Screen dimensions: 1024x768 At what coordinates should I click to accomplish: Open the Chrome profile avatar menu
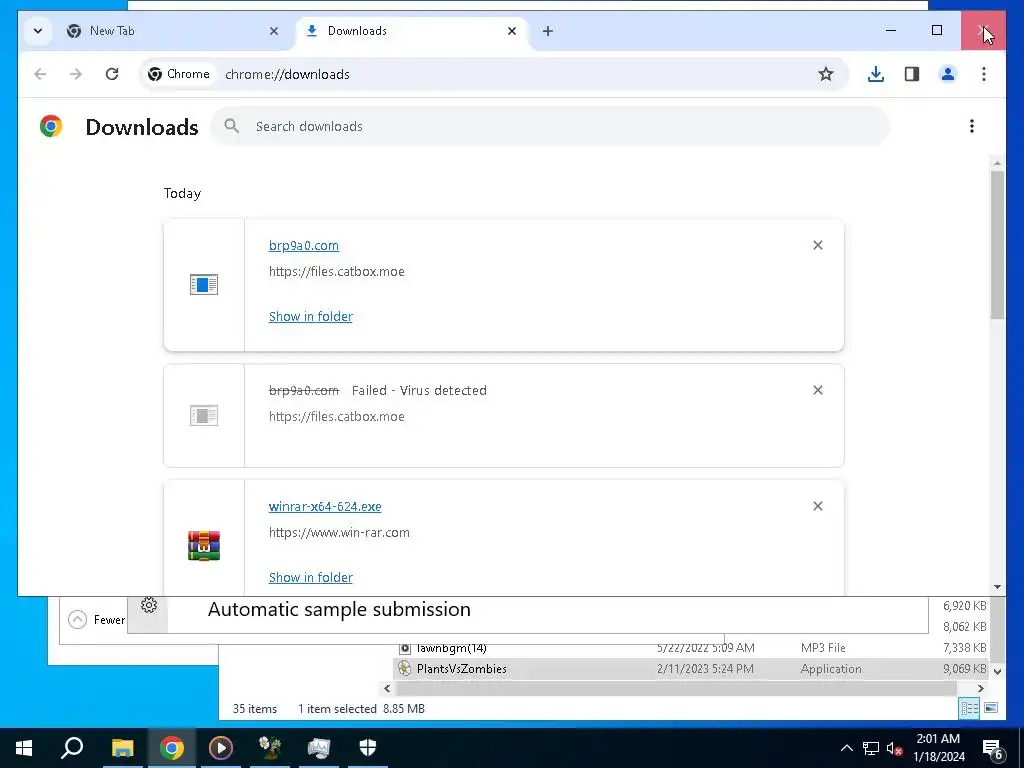coord(948,74)
